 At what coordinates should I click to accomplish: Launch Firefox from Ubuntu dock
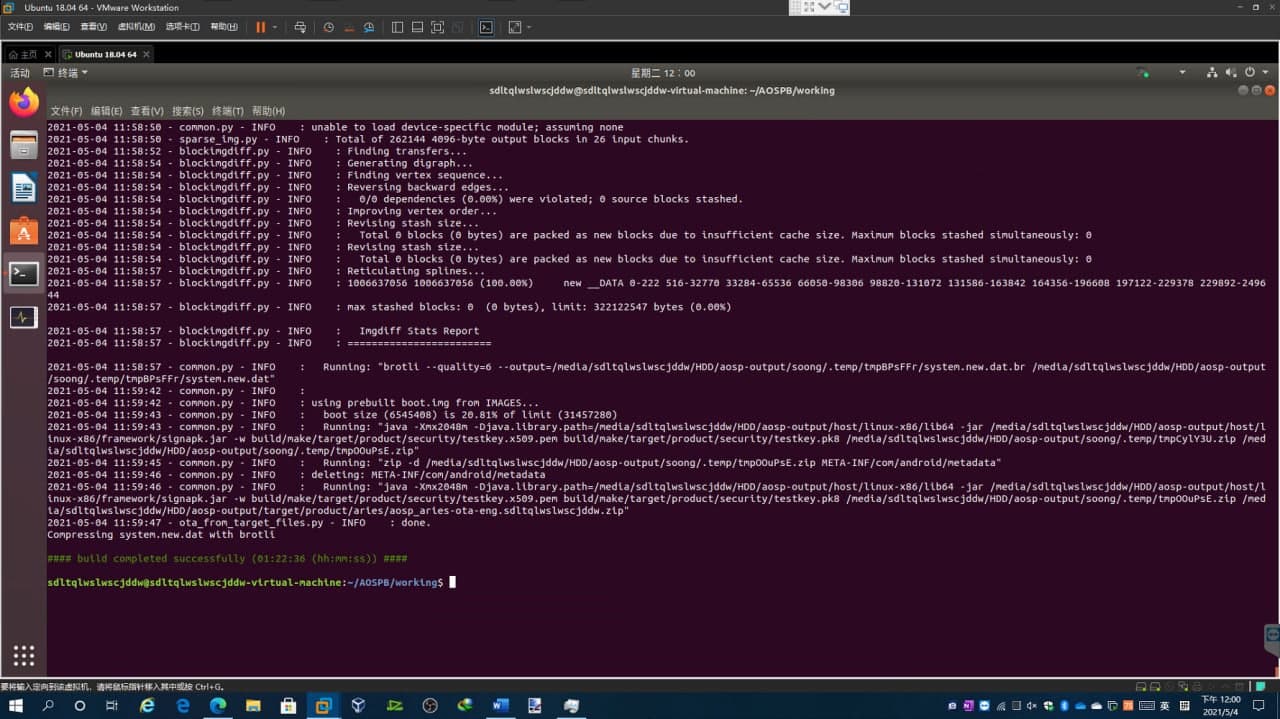pos(24,102)
